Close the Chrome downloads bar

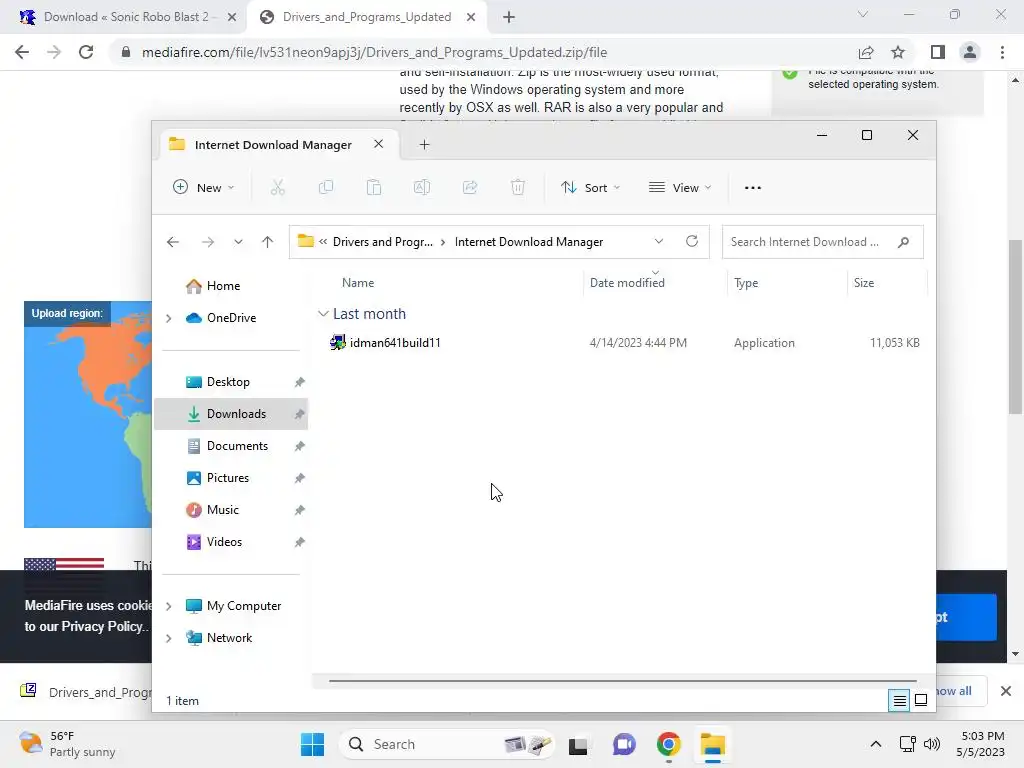point(1006,691)
